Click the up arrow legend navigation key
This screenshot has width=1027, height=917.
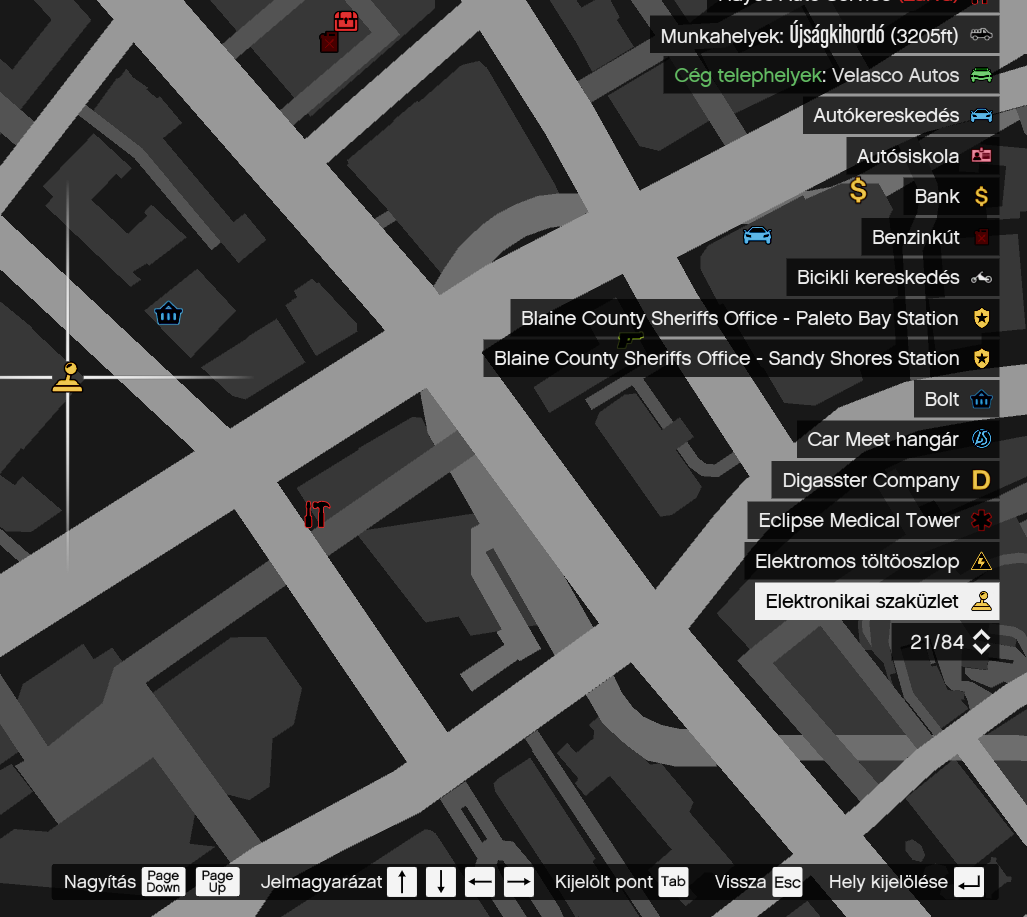coord(402,881)
